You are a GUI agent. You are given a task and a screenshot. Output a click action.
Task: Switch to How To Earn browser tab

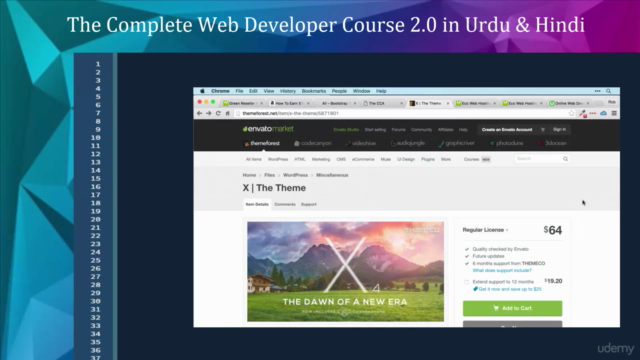click(x=289, y=103)
